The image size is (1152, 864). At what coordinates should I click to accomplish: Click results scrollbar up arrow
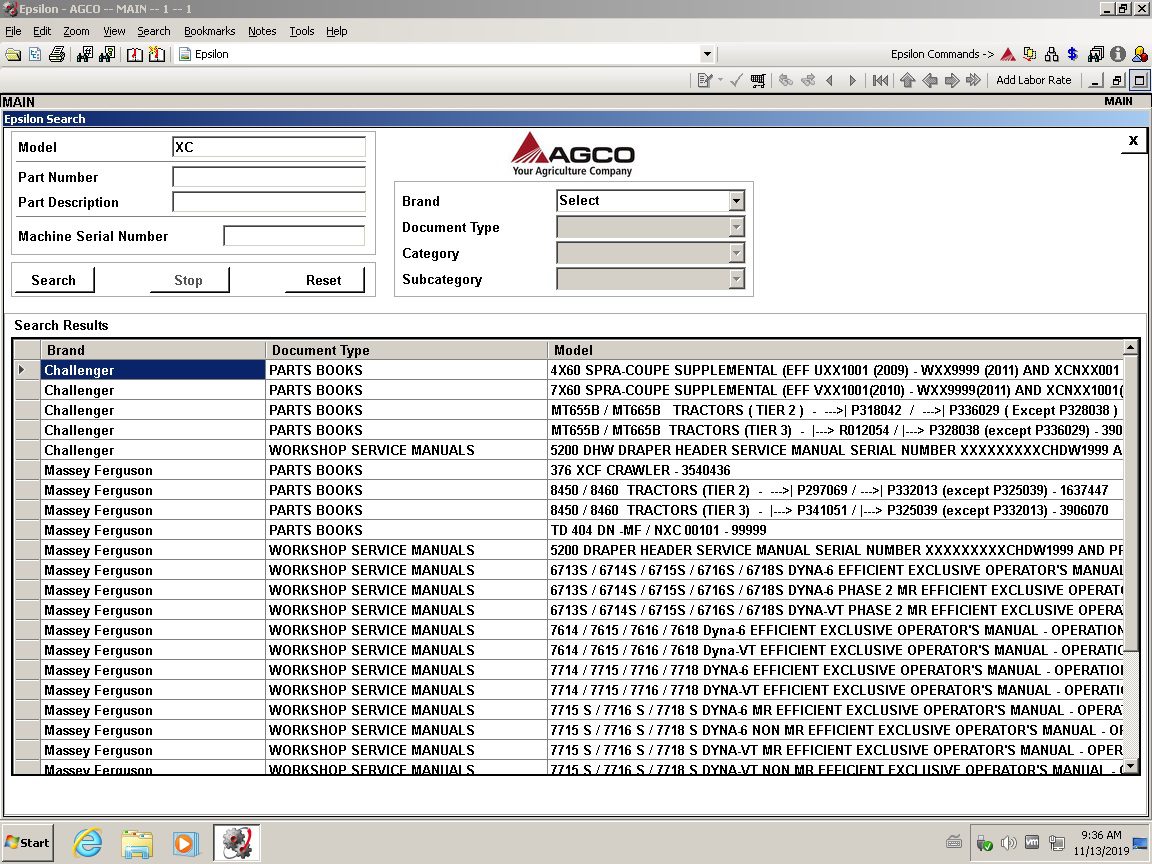pos(1131,347)
